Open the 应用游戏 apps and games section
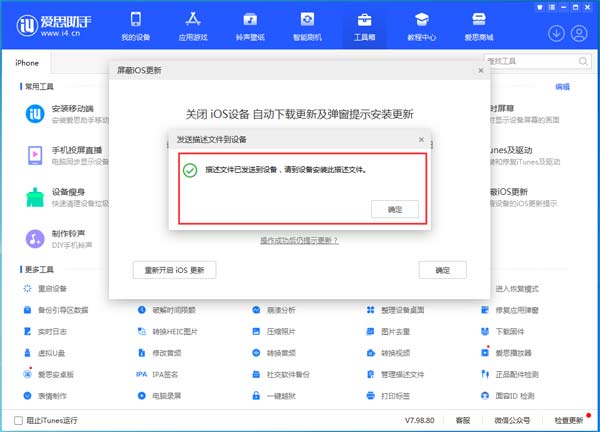Screen dimensions: 600x432 point(193,26)
